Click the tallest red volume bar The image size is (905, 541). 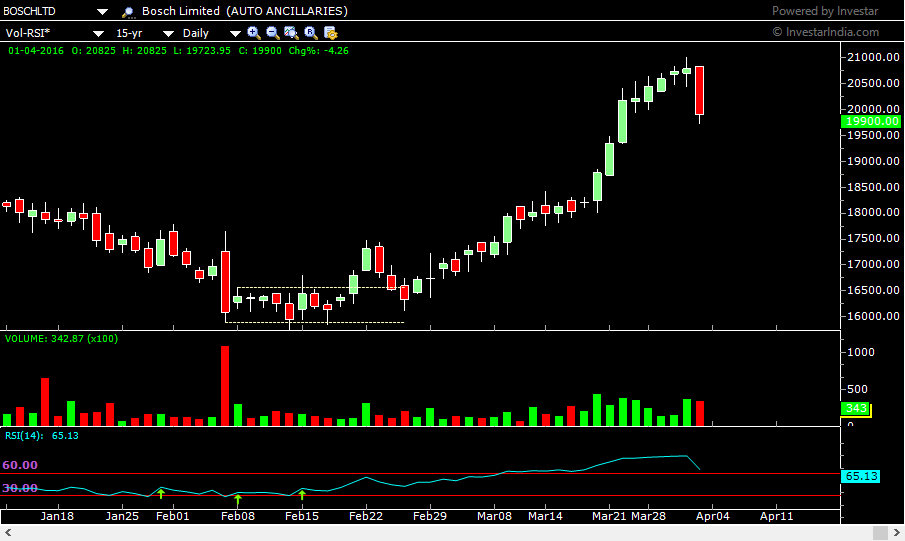pyautogui.click(x=225, y=386)
